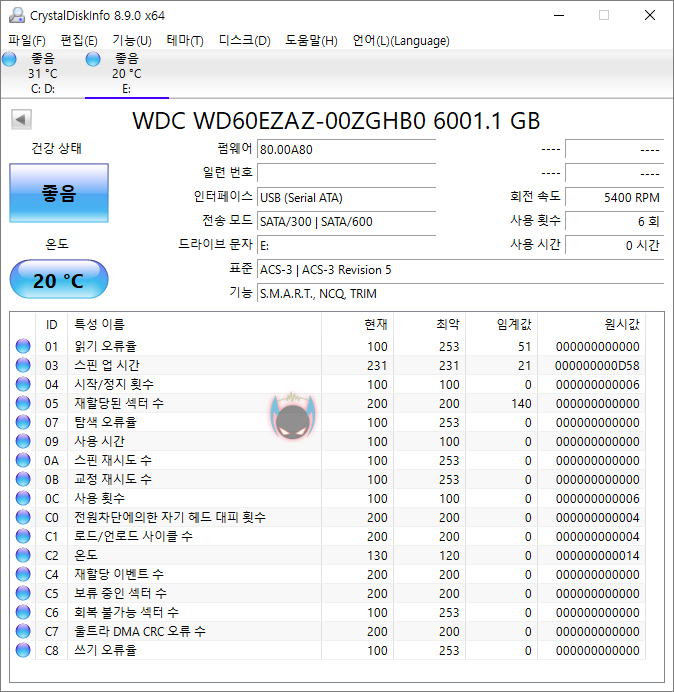Click the drive letter field E:
This screenshot has width=674, height=692.
coord(346,245)
